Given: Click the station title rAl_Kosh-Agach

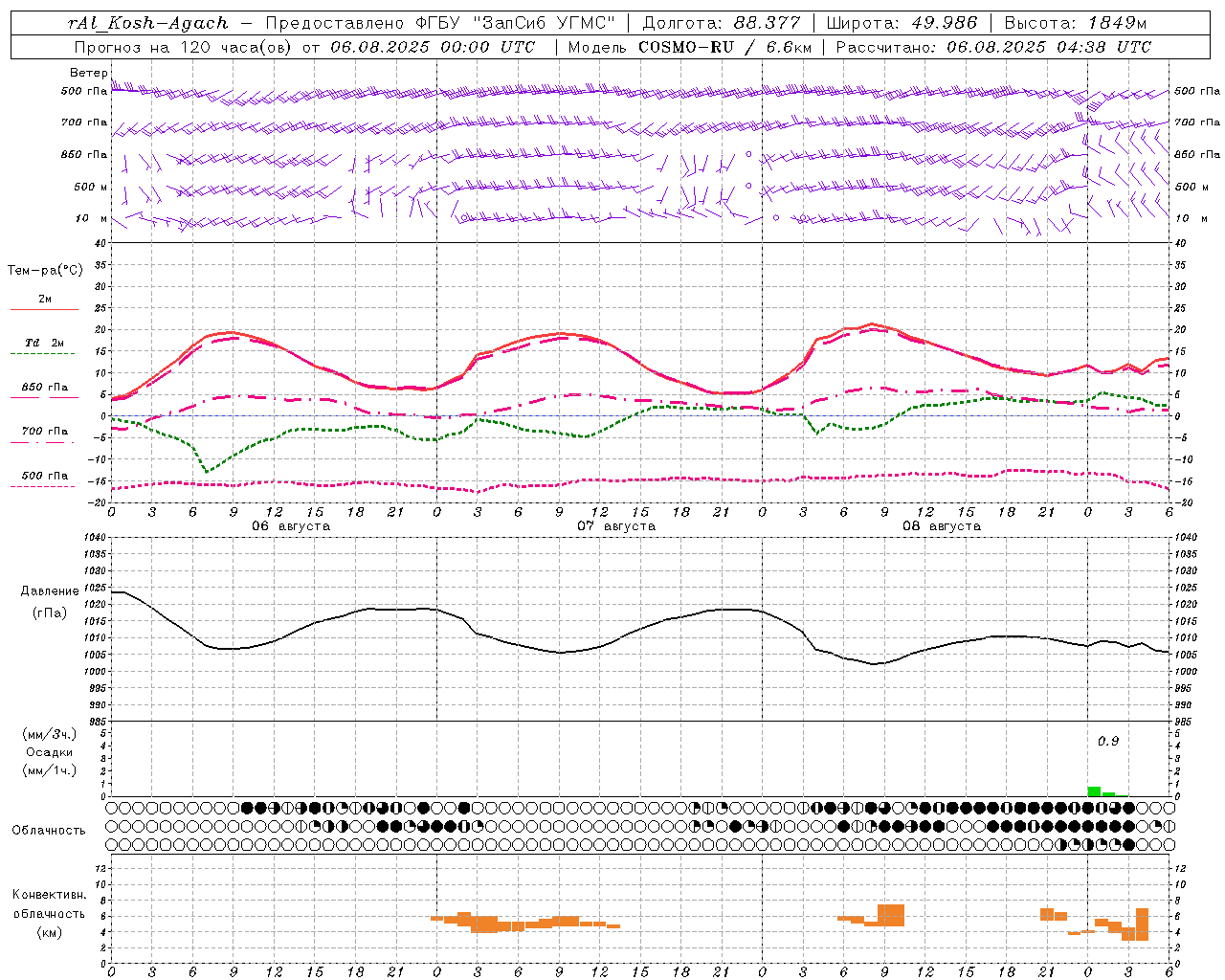Looking at the screenshot, I should 148,23.
